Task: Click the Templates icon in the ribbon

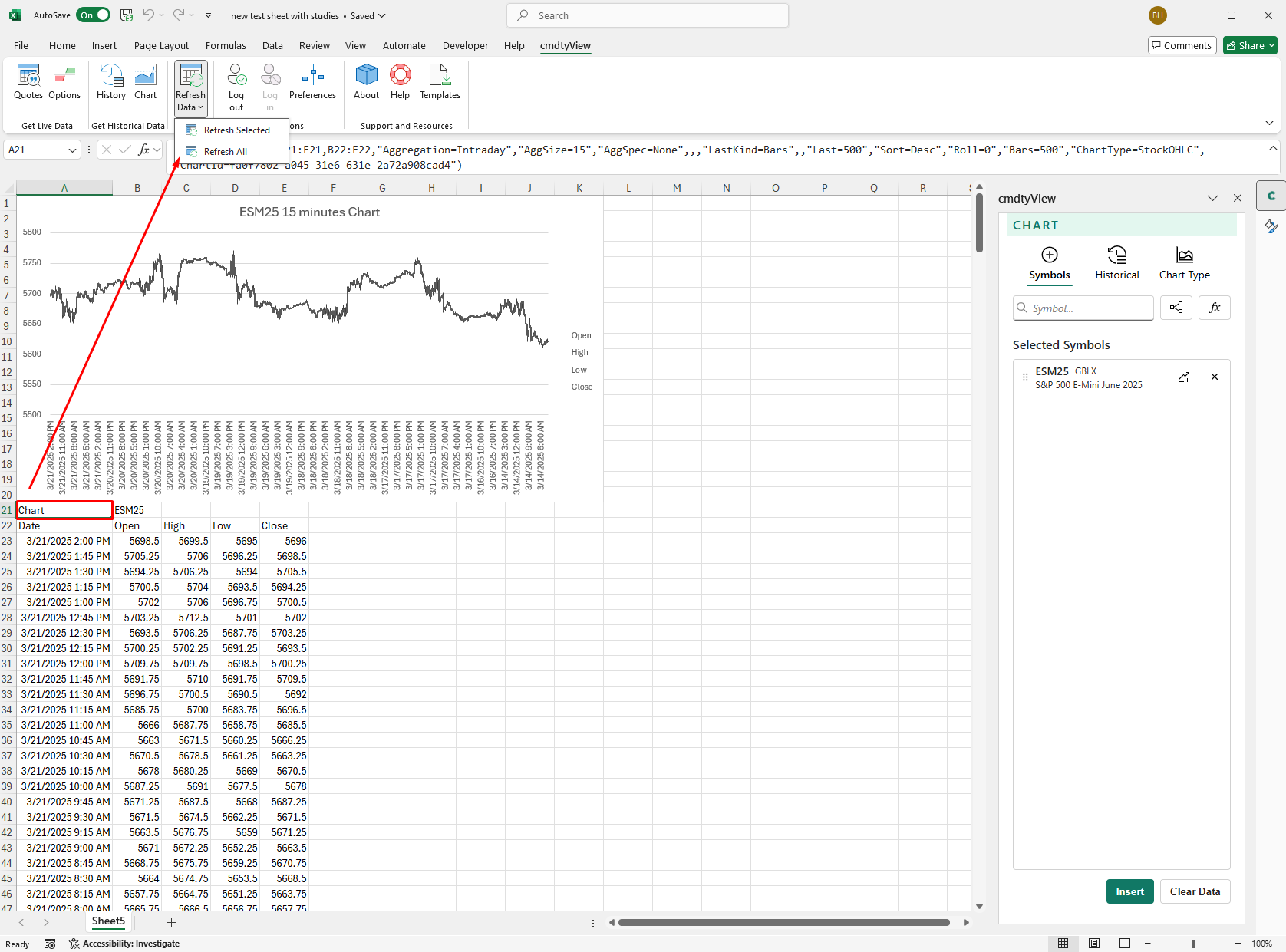Action: (439, 84)
